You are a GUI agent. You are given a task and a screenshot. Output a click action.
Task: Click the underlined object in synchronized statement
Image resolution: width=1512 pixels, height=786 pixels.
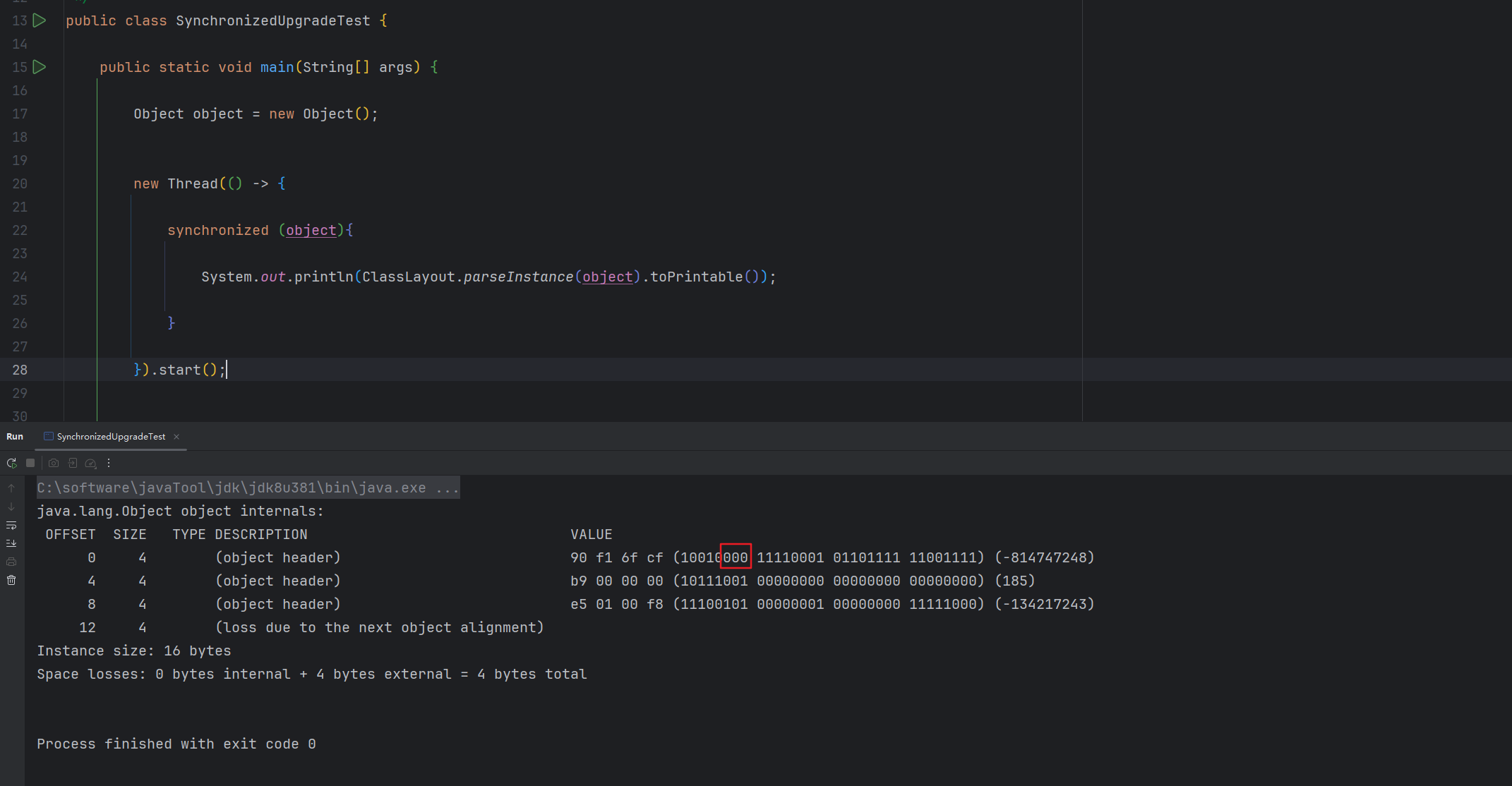pos(311,230)
